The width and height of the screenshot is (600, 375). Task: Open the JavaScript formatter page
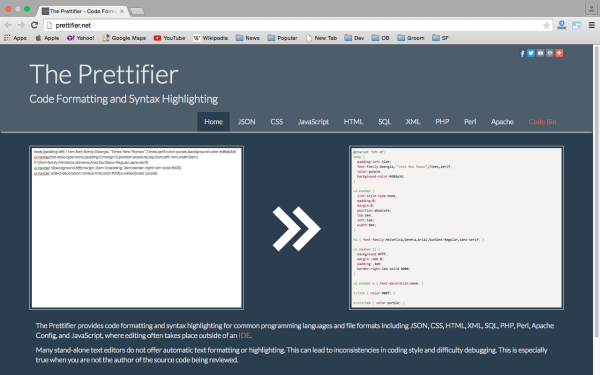pos(313,122)
